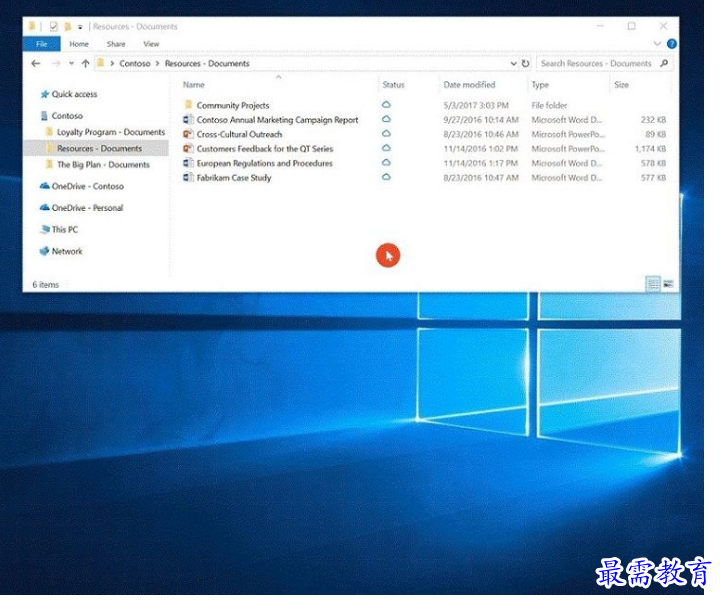Click cloud status icon for Contoso Annual Report
Image resolution: width=720 pixels, height=604 pixels.
coord(386,119)
